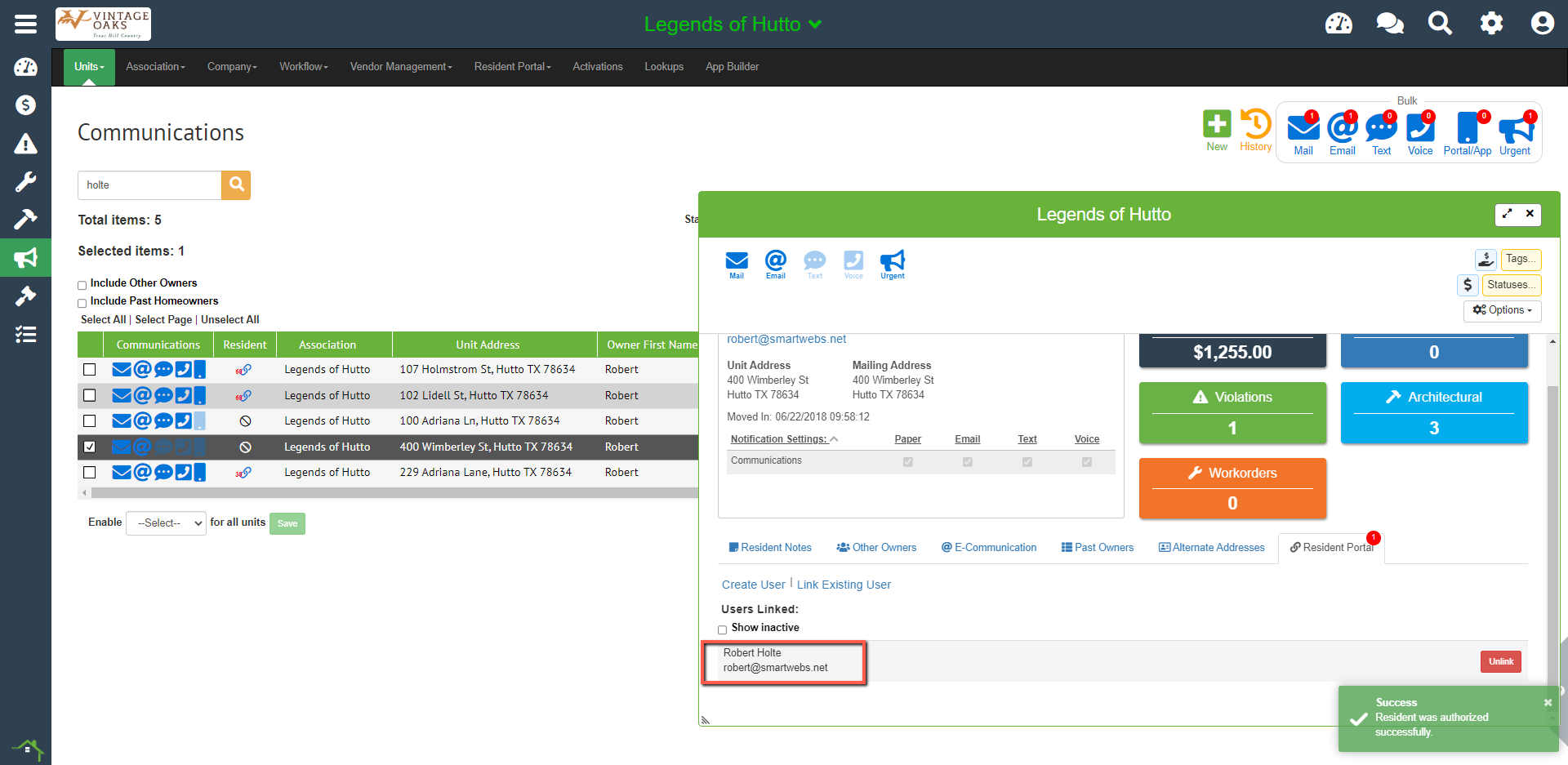Open the Options dropdown in the panel
This screenshot has width=1568, height=765.
1502,310
